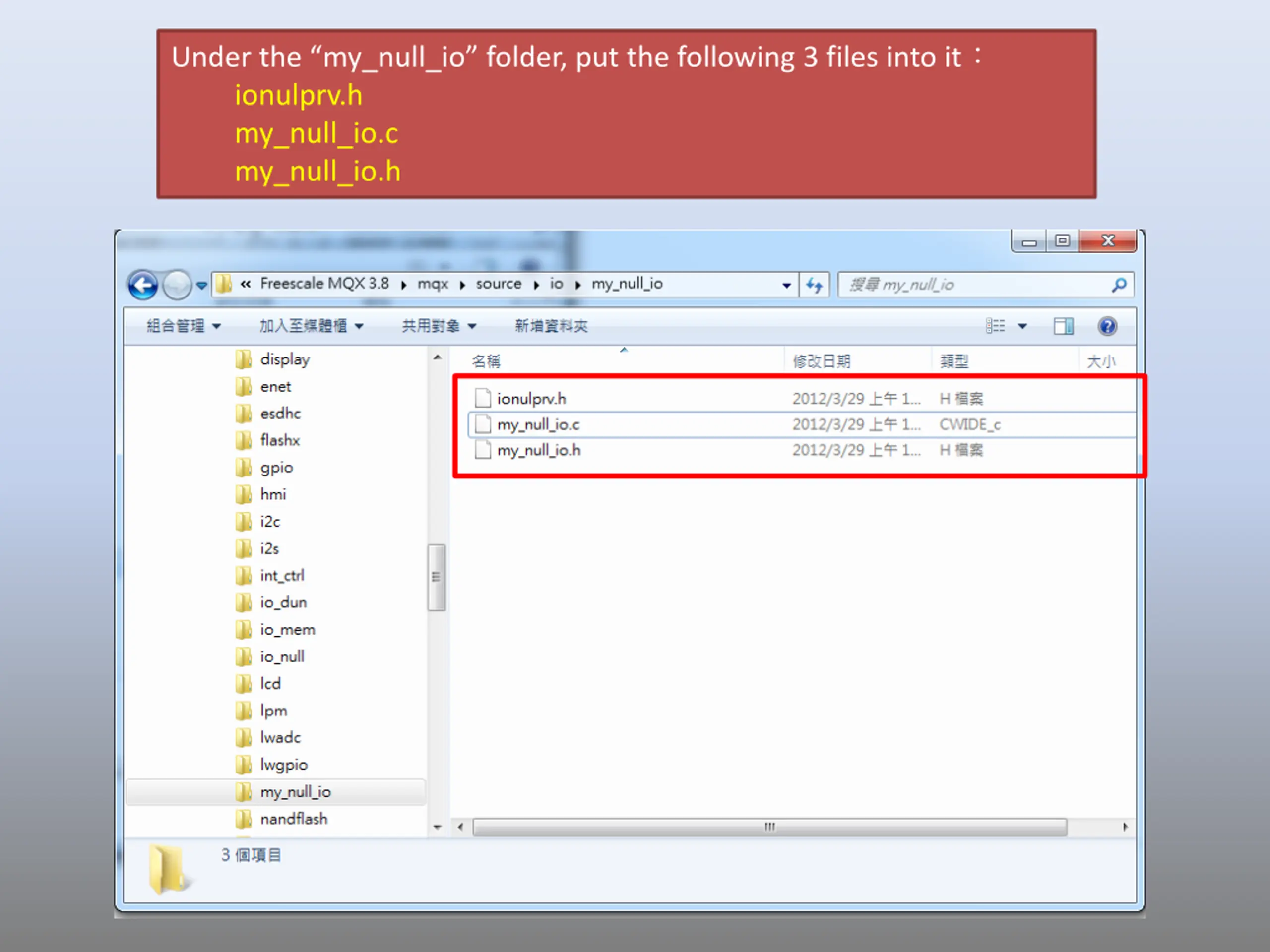1270x952 pixels.
Task: Toggle the preview pane icon
Action: pos(1063,327)
